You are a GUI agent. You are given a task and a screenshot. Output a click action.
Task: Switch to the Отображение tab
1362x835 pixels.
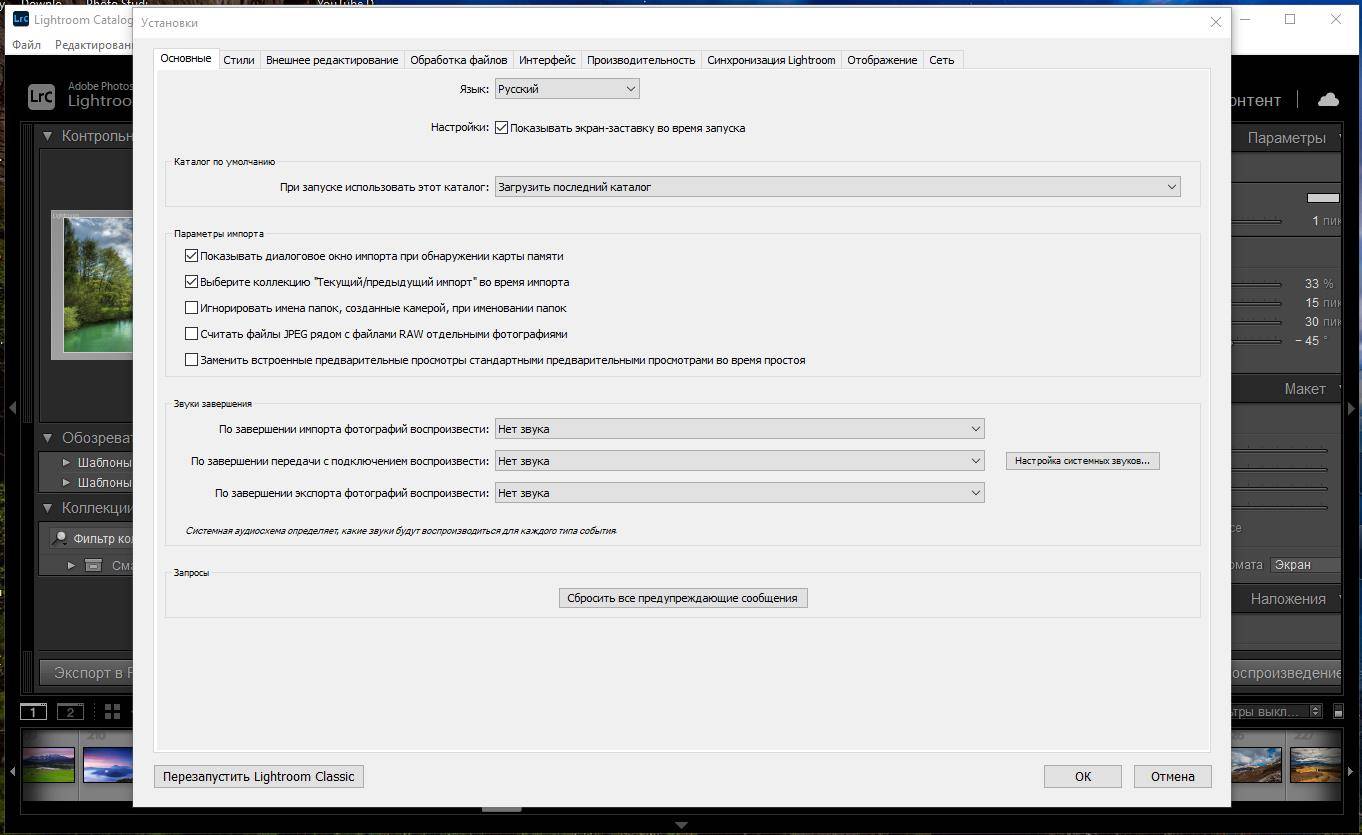882,60
